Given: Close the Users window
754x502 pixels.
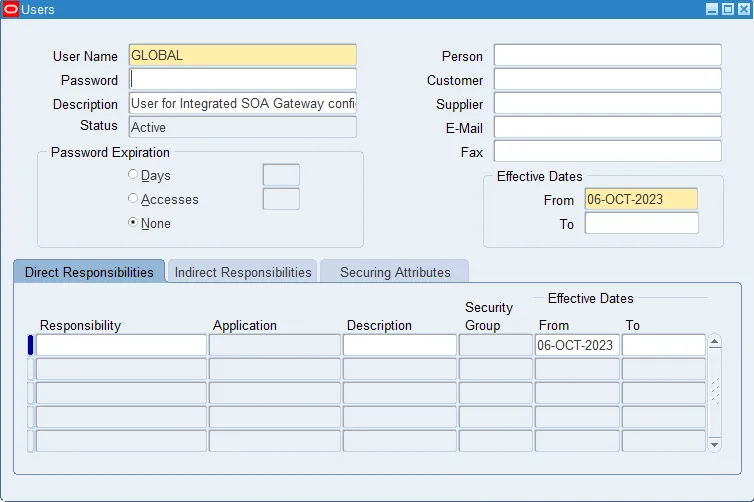Looking at the screenshot, I should click(x=744, y=9).
